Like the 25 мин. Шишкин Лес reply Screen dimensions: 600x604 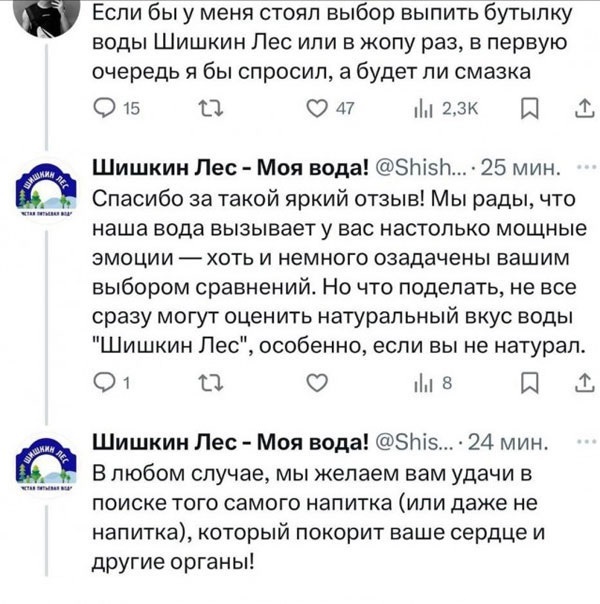(316, 382)
